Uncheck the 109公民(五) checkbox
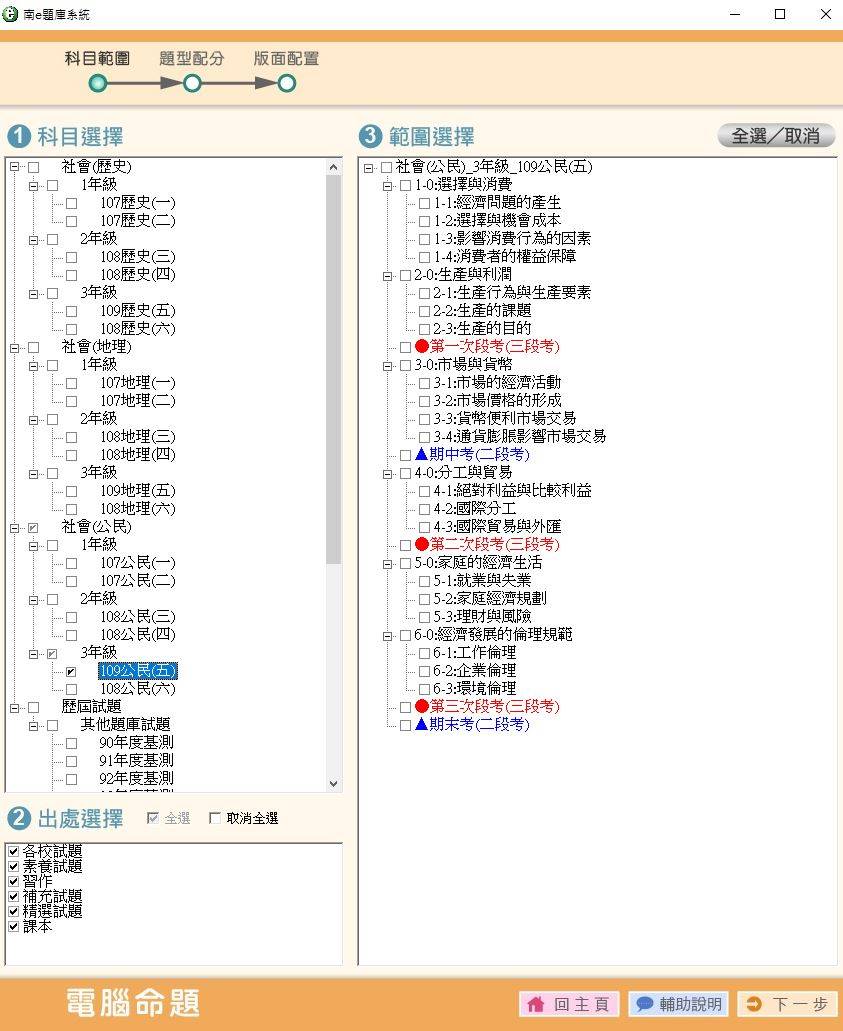 click(72, 671)
